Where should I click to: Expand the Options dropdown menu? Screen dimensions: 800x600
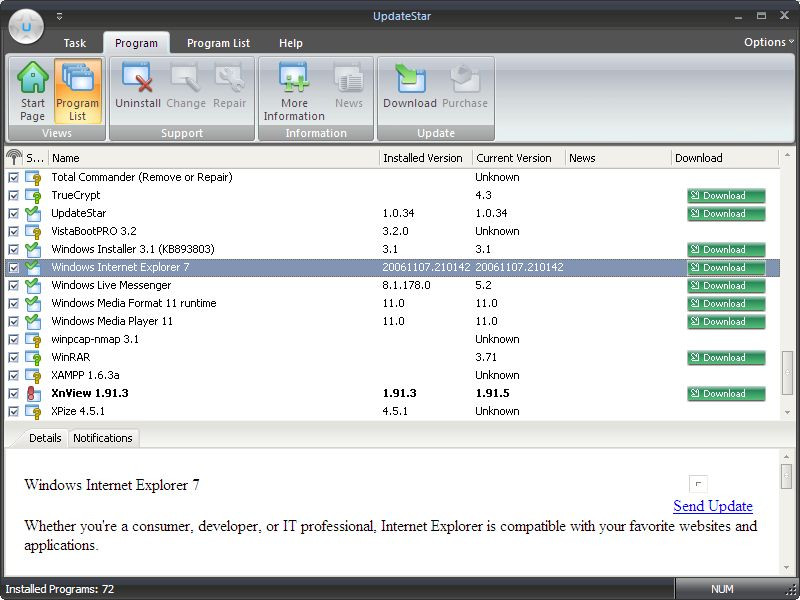[769, 42]
